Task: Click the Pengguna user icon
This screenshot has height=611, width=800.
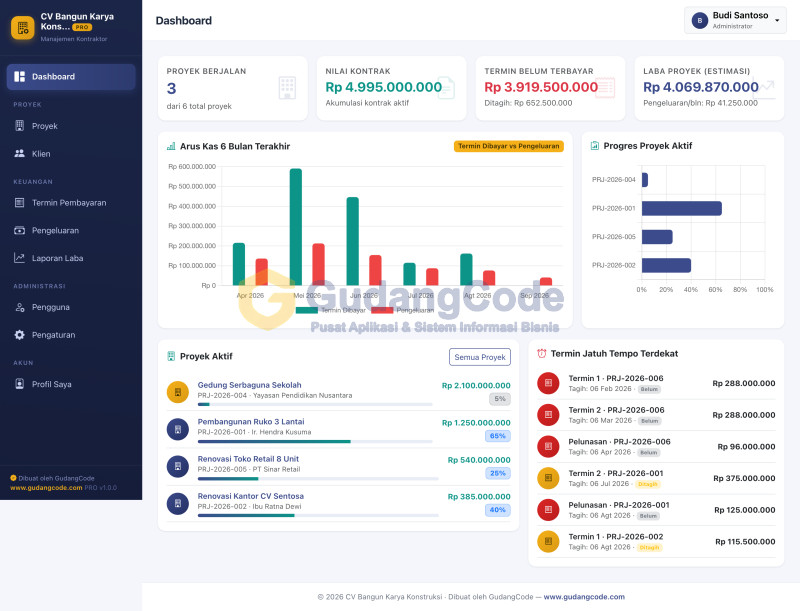Action: pos(19,307)
